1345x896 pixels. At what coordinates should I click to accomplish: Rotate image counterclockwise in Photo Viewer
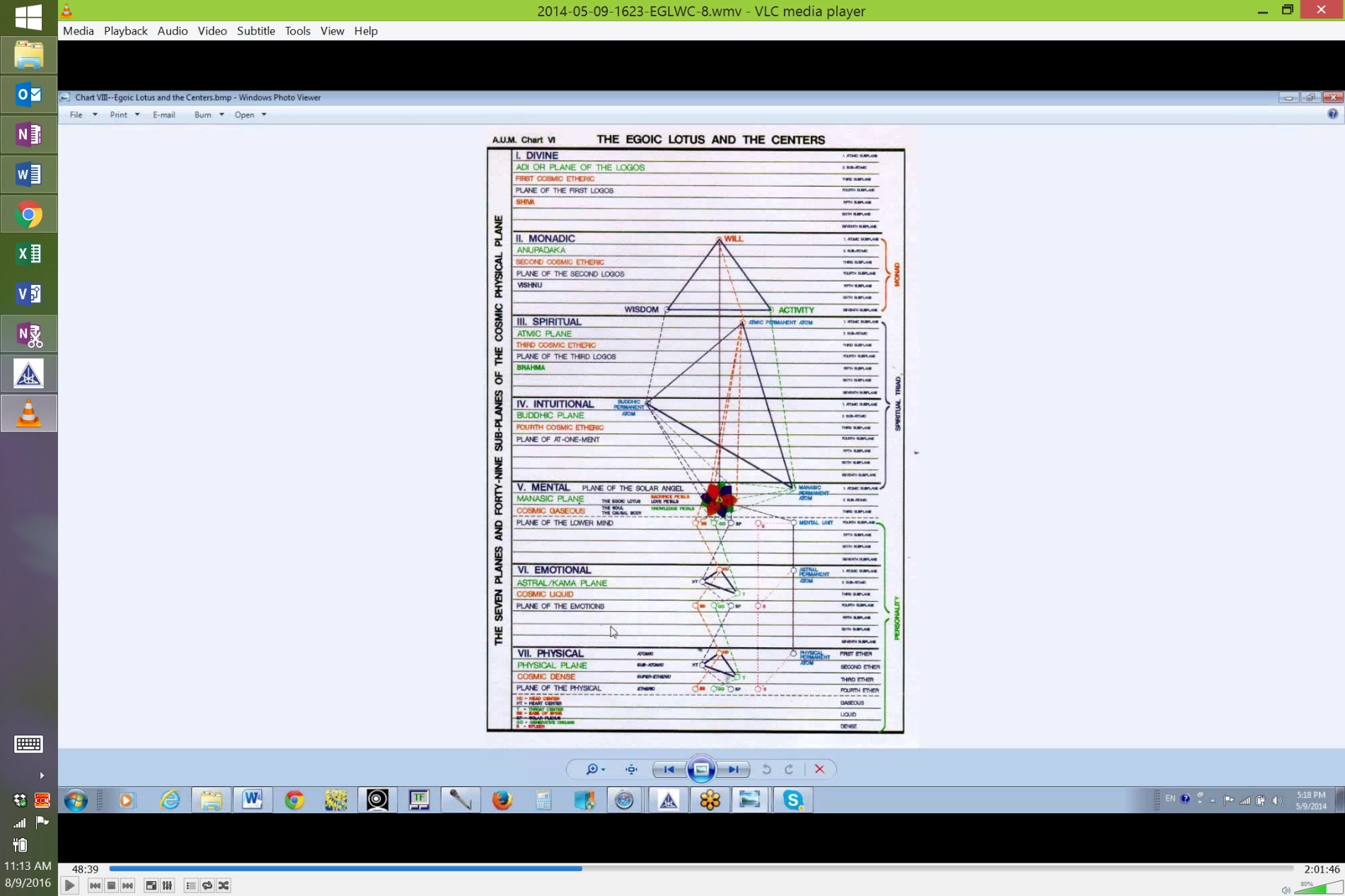tap(766, 769)
